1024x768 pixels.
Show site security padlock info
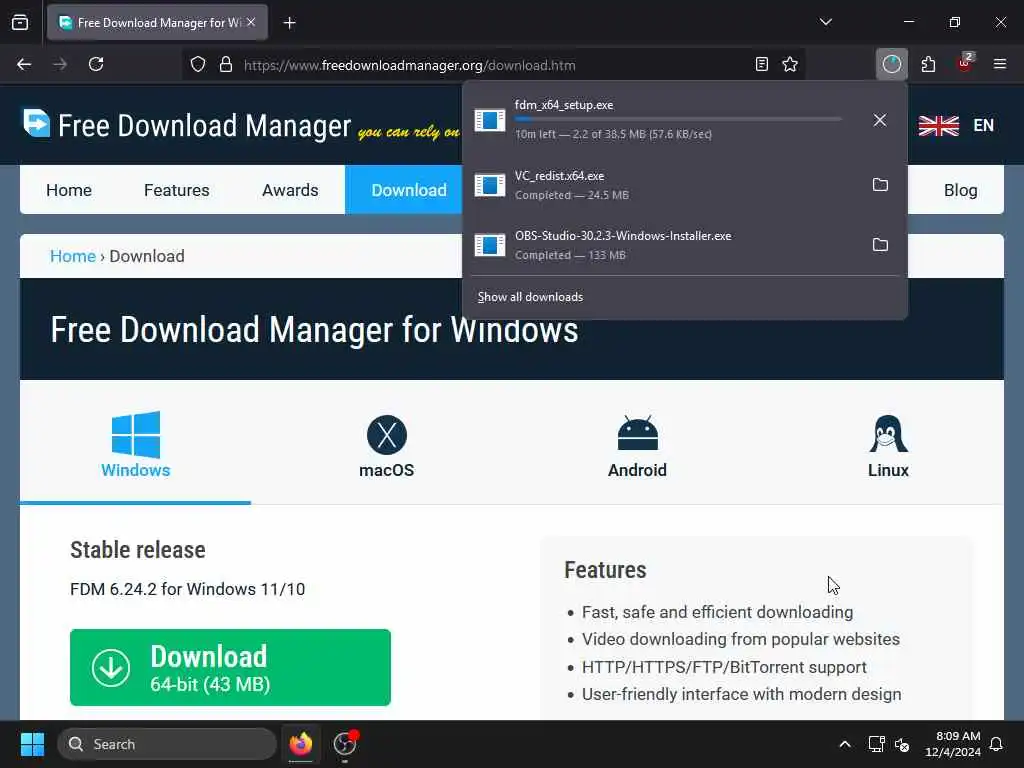(x=226, y=65)
